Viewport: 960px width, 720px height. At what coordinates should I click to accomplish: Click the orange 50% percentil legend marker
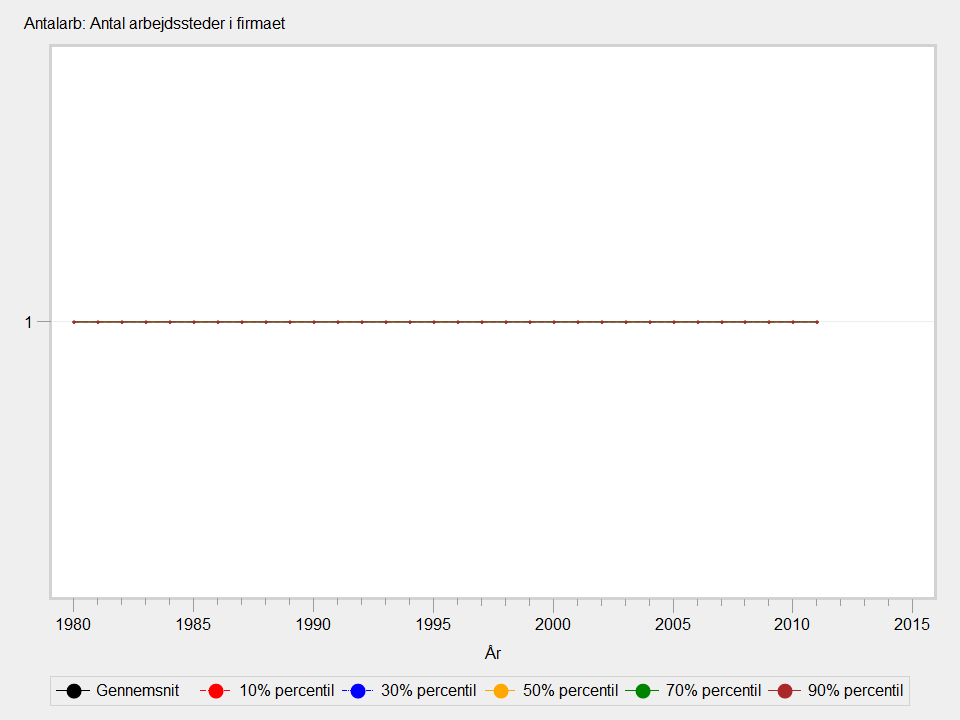tap(500, 691)
